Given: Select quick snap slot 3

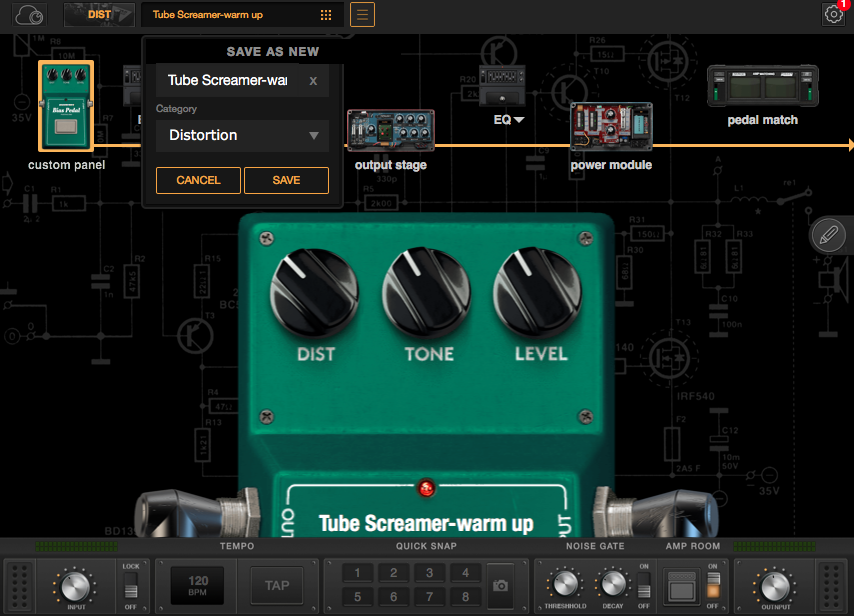Looking at the screenshot, I should tap(429, 573).
